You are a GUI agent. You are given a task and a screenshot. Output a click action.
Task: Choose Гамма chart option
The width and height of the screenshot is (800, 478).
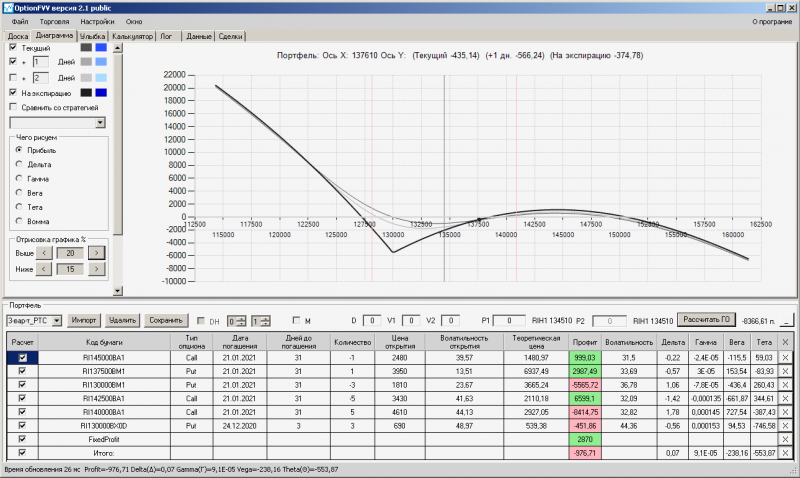(19, 179)
